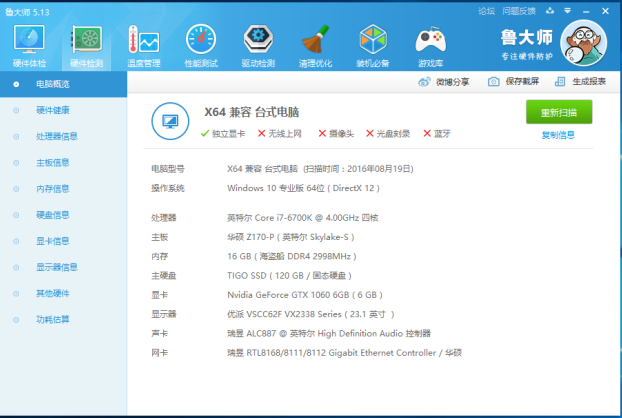Open 硬件体检 hardware checkup icon
The width and height of the screenshot is (622, 418).
pos(29,39)
